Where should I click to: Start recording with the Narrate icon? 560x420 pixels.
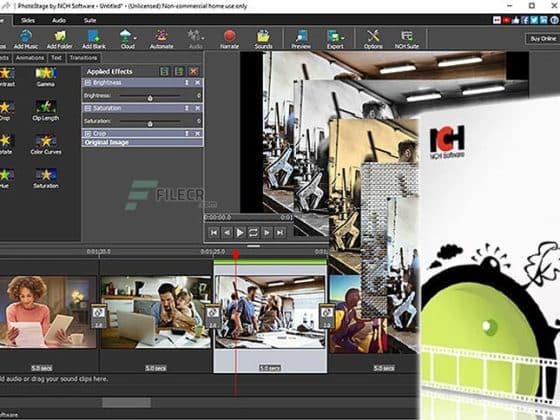[229, 39]
